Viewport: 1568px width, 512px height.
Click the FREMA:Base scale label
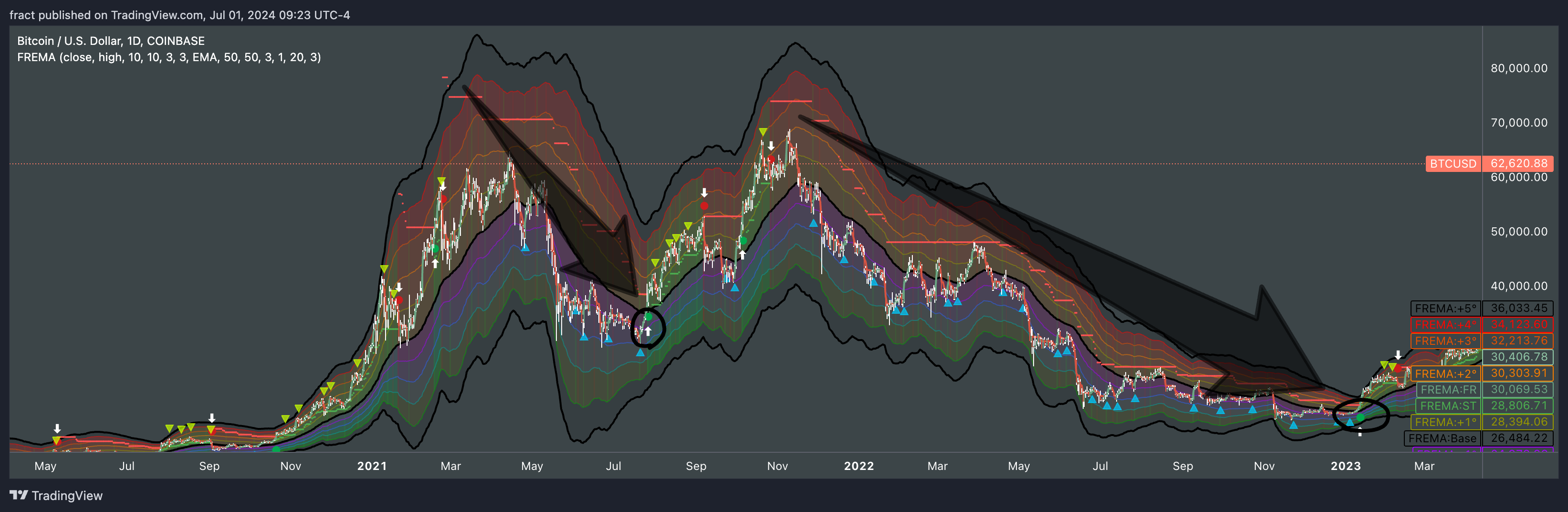1442,438
